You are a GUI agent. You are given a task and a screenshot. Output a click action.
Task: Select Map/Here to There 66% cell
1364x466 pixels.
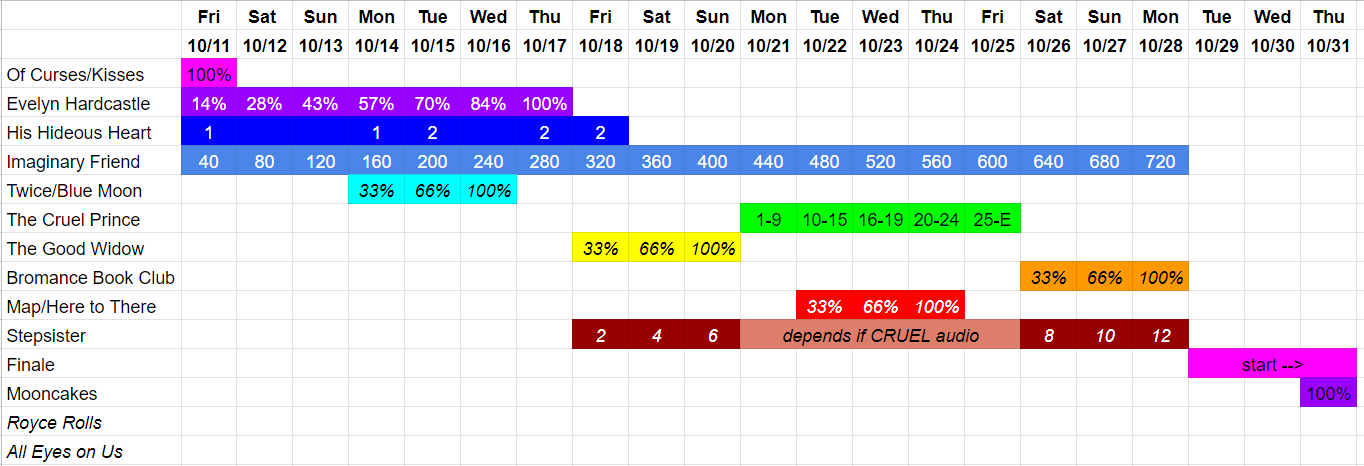(881, 307)
